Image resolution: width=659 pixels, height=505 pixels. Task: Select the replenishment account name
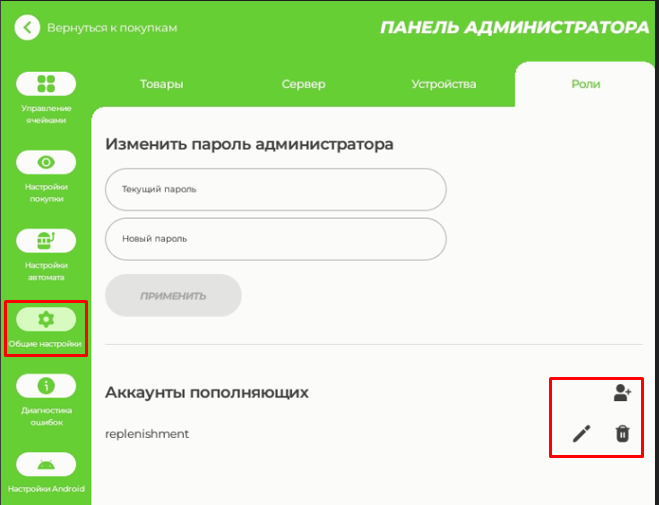pyautogui.click(x=147, y=434)
